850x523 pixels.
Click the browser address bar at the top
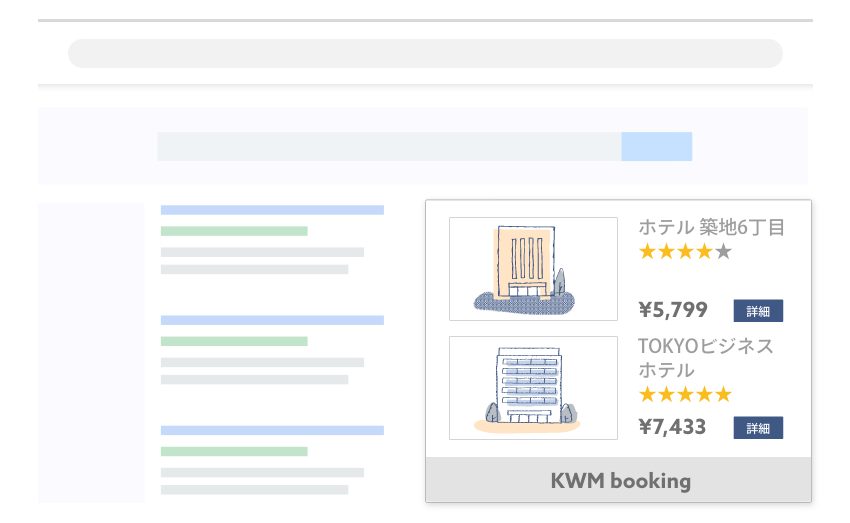click(425, 53)
